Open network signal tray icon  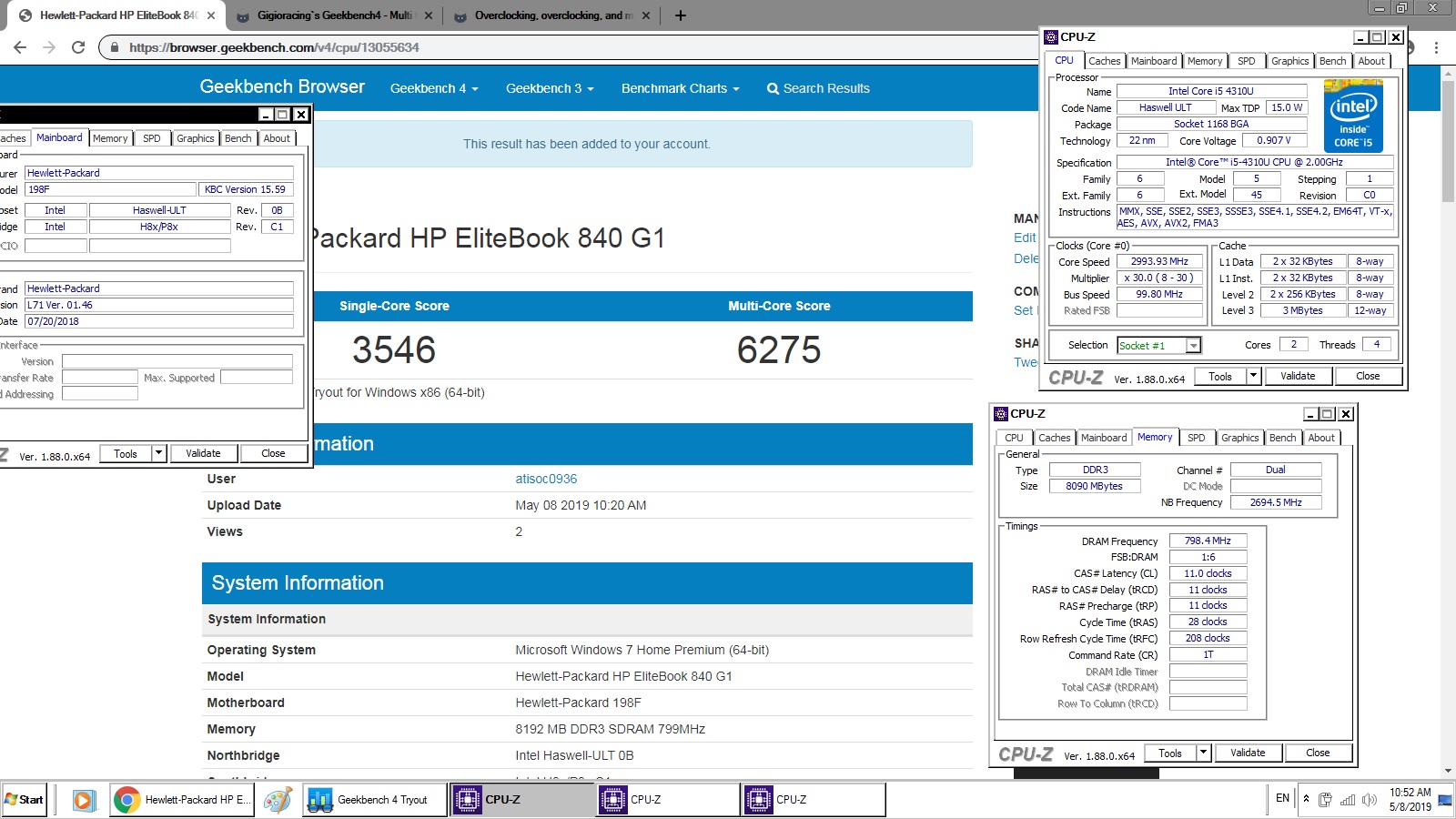[x=1348, y=800]
